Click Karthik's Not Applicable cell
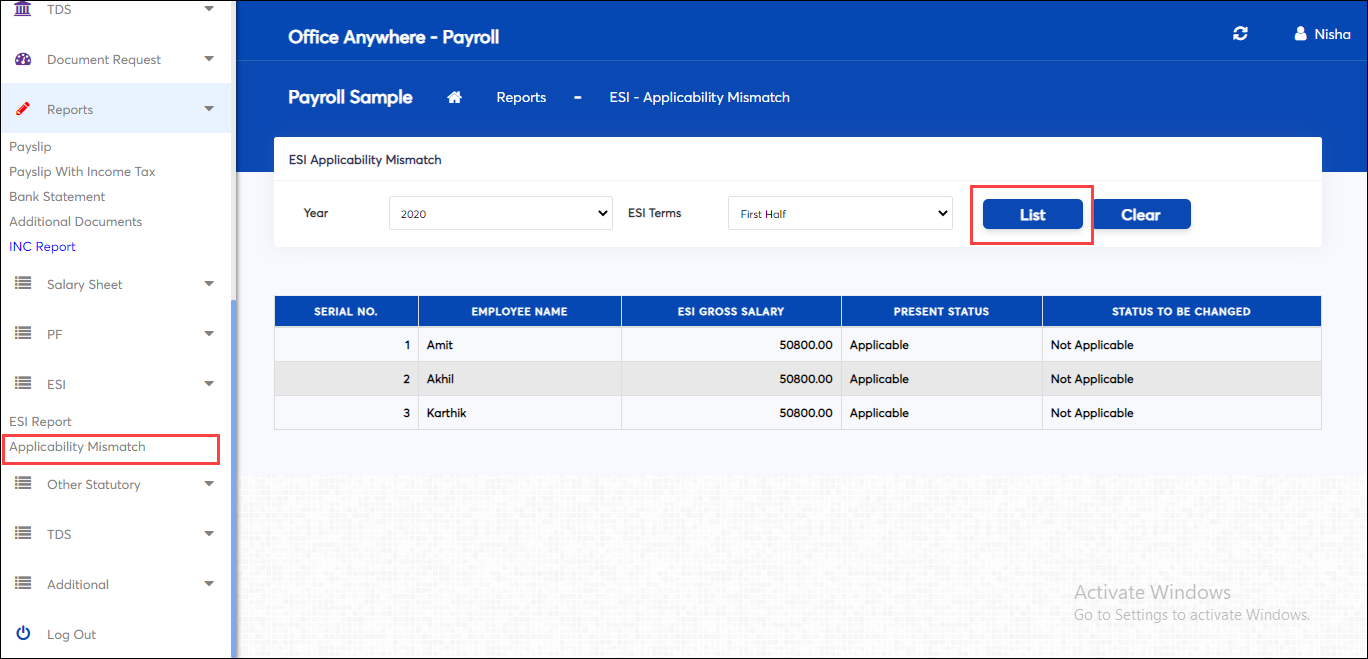The width and height of the screenshot is (1368, 659). point(1181,413)
